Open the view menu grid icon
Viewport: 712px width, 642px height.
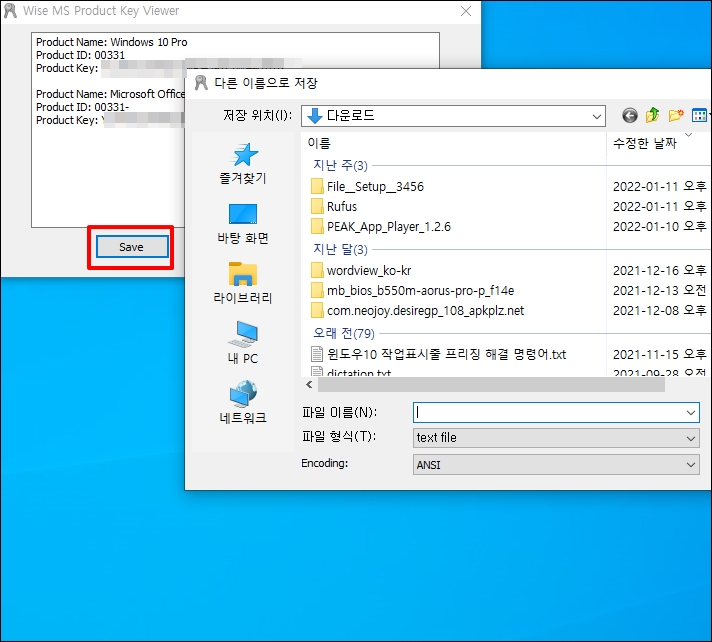[x=699, y=115]
